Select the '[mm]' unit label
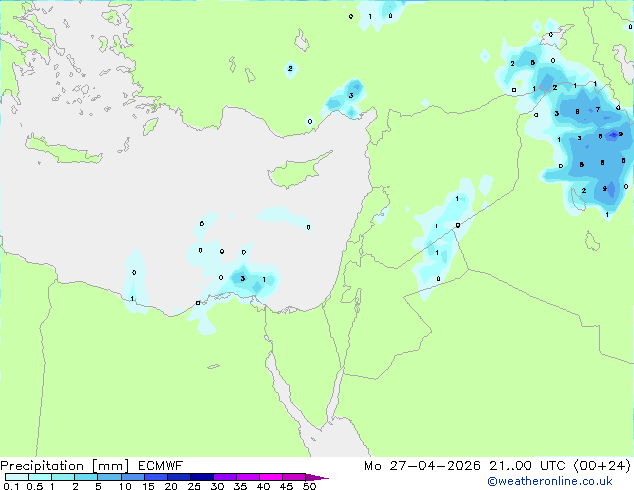This screenshot has height=490, width=634. pyautogui.click(x=110, y=466)
